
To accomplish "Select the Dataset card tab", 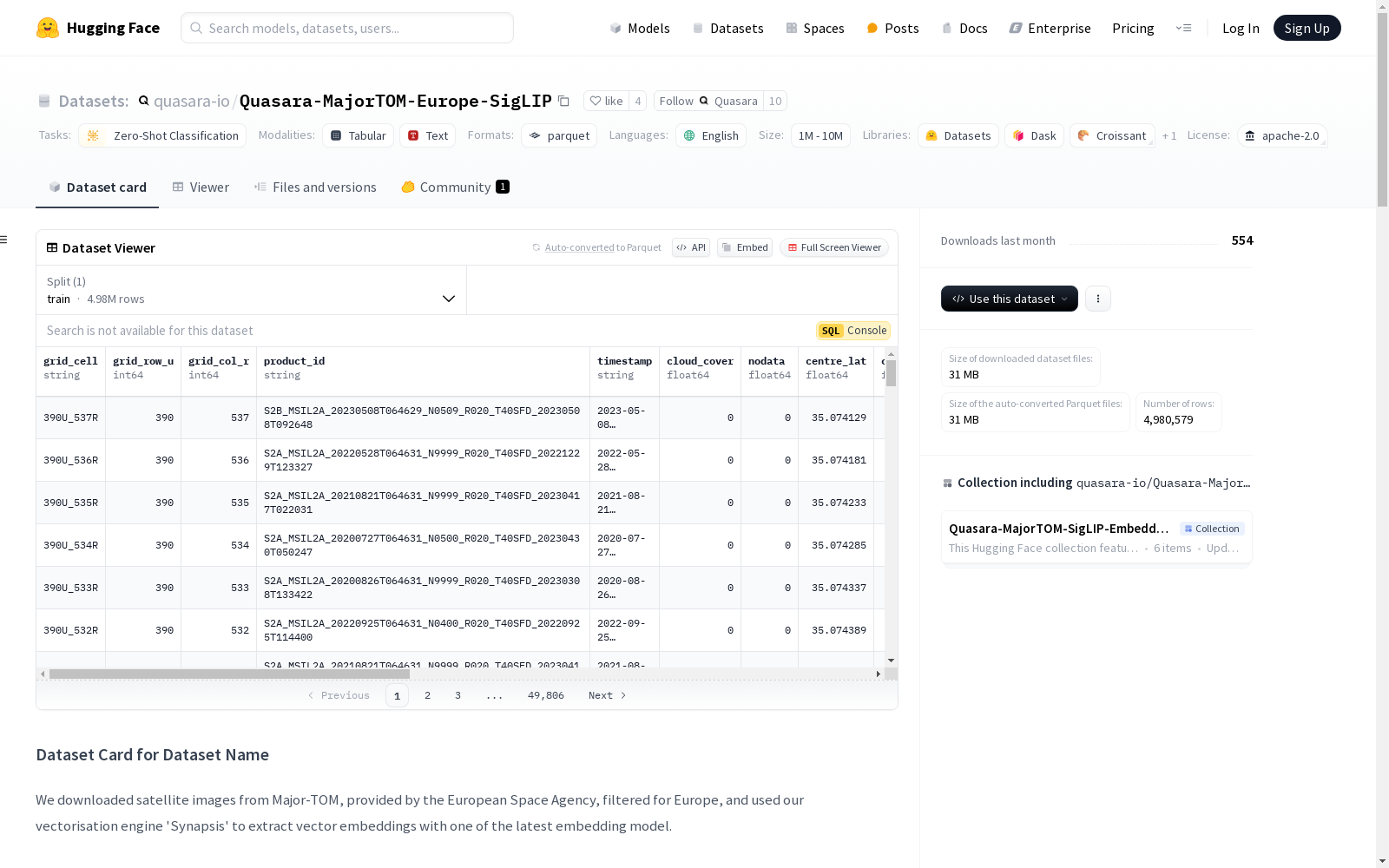I will 97,187.
